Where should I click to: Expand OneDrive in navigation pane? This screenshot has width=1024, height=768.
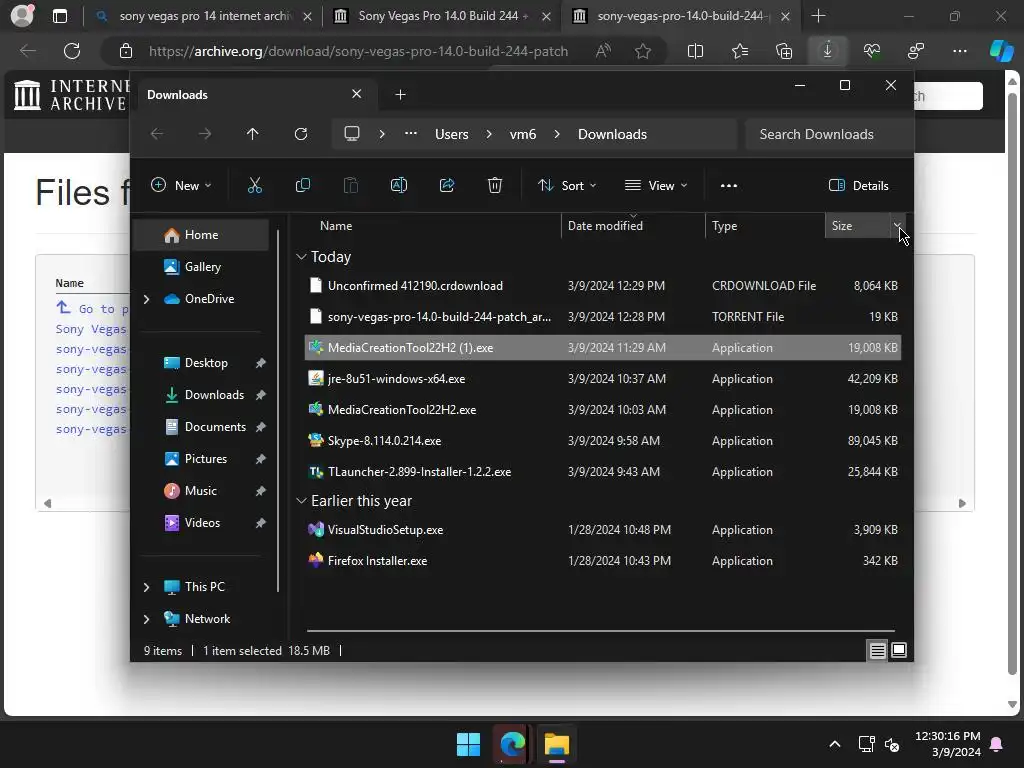tap(146, 299)
